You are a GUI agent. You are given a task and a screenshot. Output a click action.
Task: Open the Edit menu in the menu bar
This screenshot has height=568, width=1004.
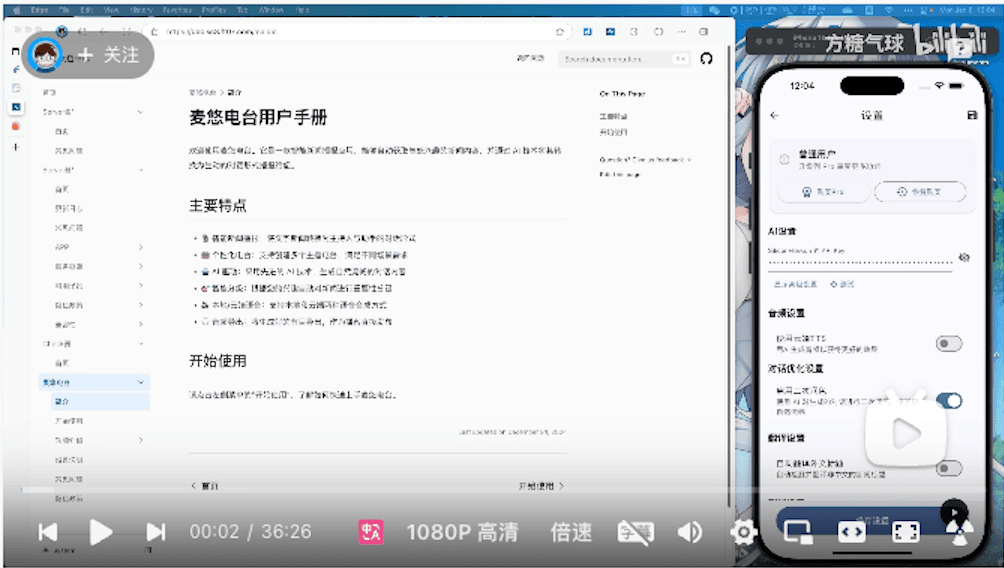point(86,10)
